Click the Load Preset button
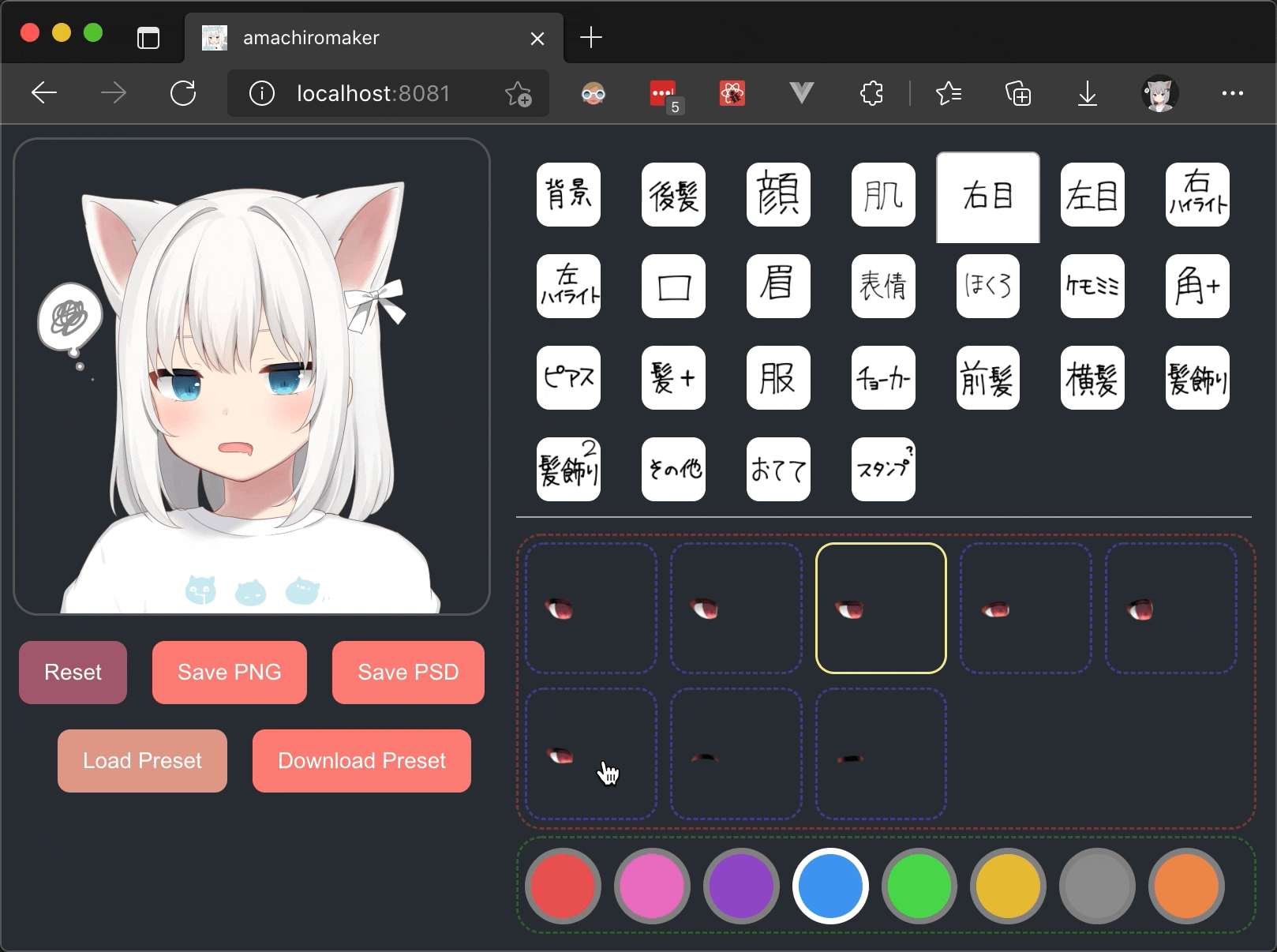The image size is (1277, 952). tap(142, 761)
